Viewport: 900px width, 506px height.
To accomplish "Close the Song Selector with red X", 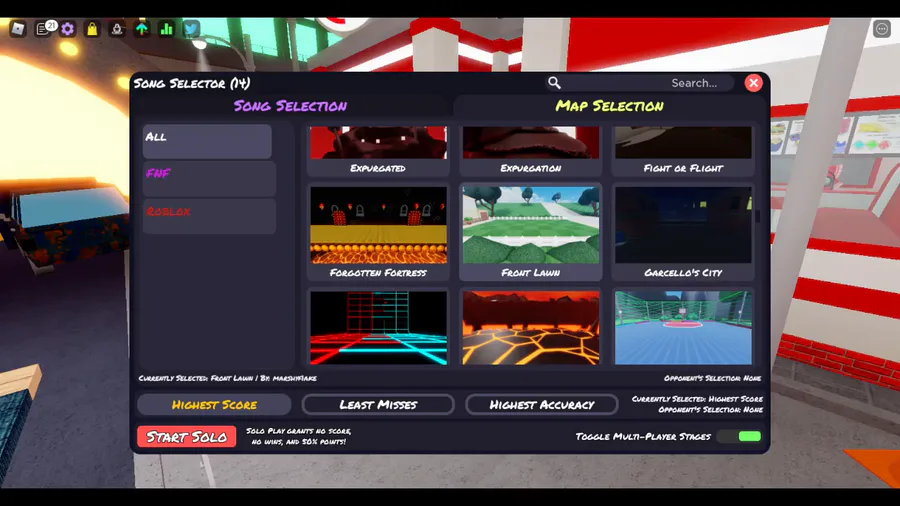I will point(753,83).
